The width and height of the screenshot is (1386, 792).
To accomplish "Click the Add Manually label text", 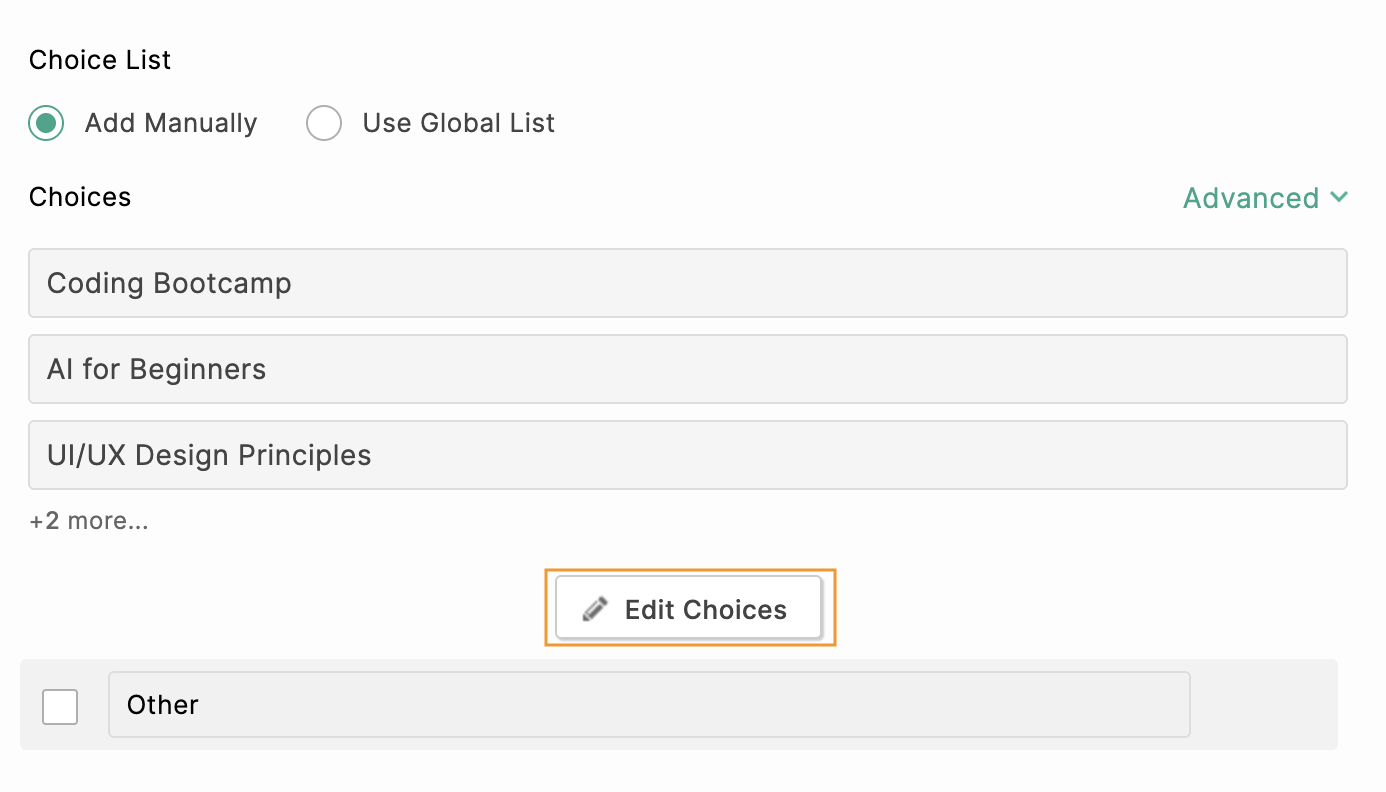I will 170,122.
